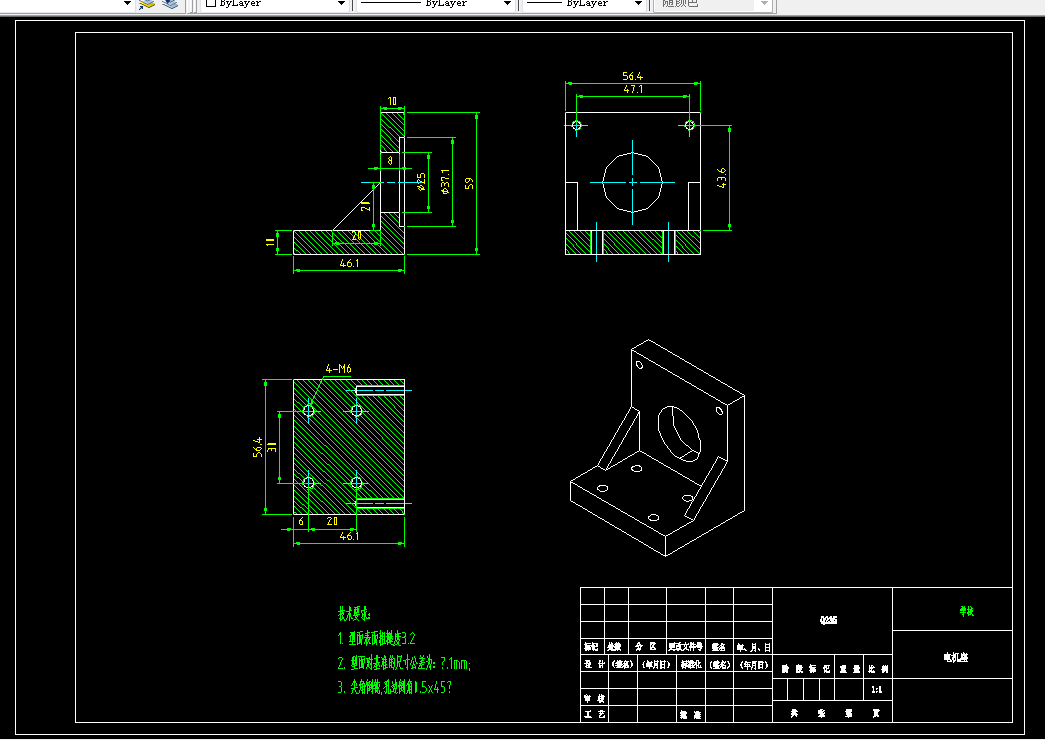Image resolution: width=1045 pixels, height=740 pixels.
Task: Select the "31" hole spacing dimension
Action: 272,447
